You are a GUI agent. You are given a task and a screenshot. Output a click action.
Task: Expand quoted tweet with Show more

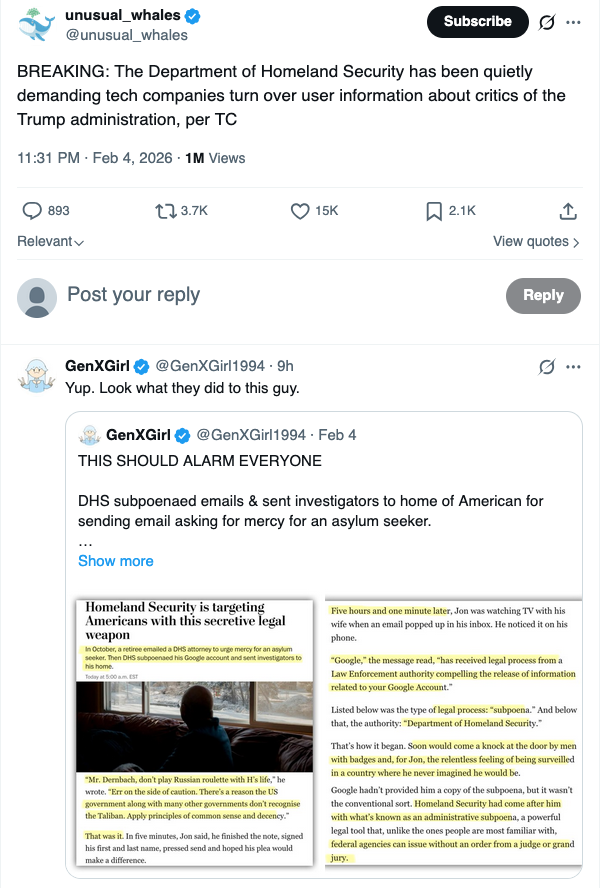tap(116, 561)
